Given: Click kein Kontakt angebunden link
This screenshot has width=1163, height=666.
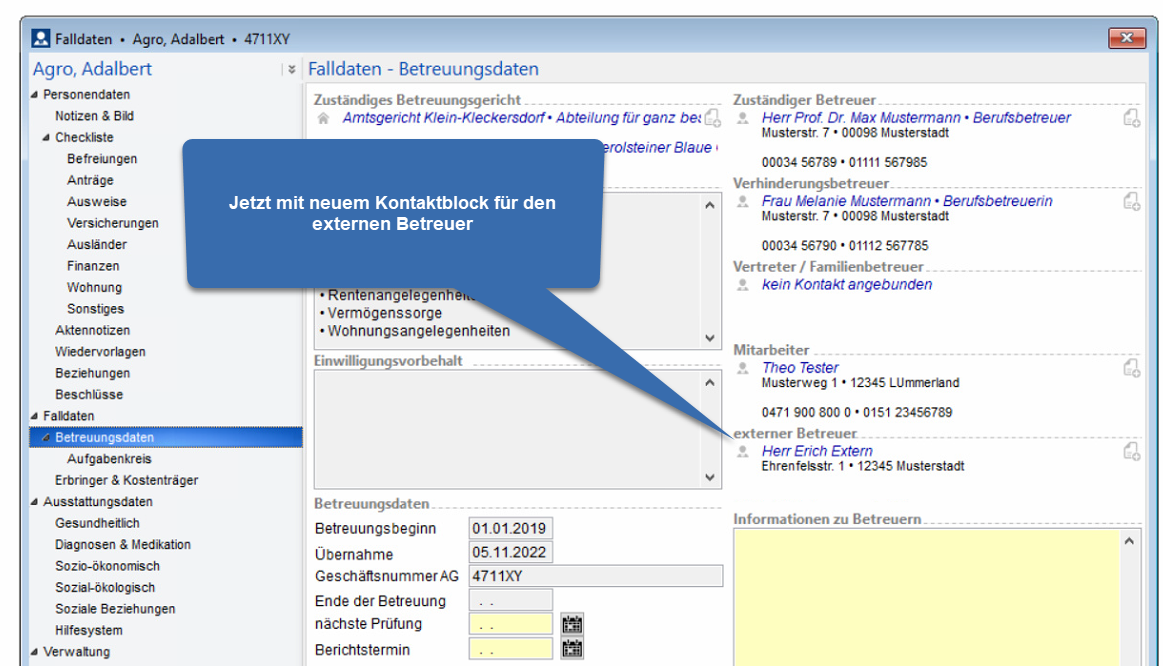Looking at the screenshot, I should click(846, 285).
